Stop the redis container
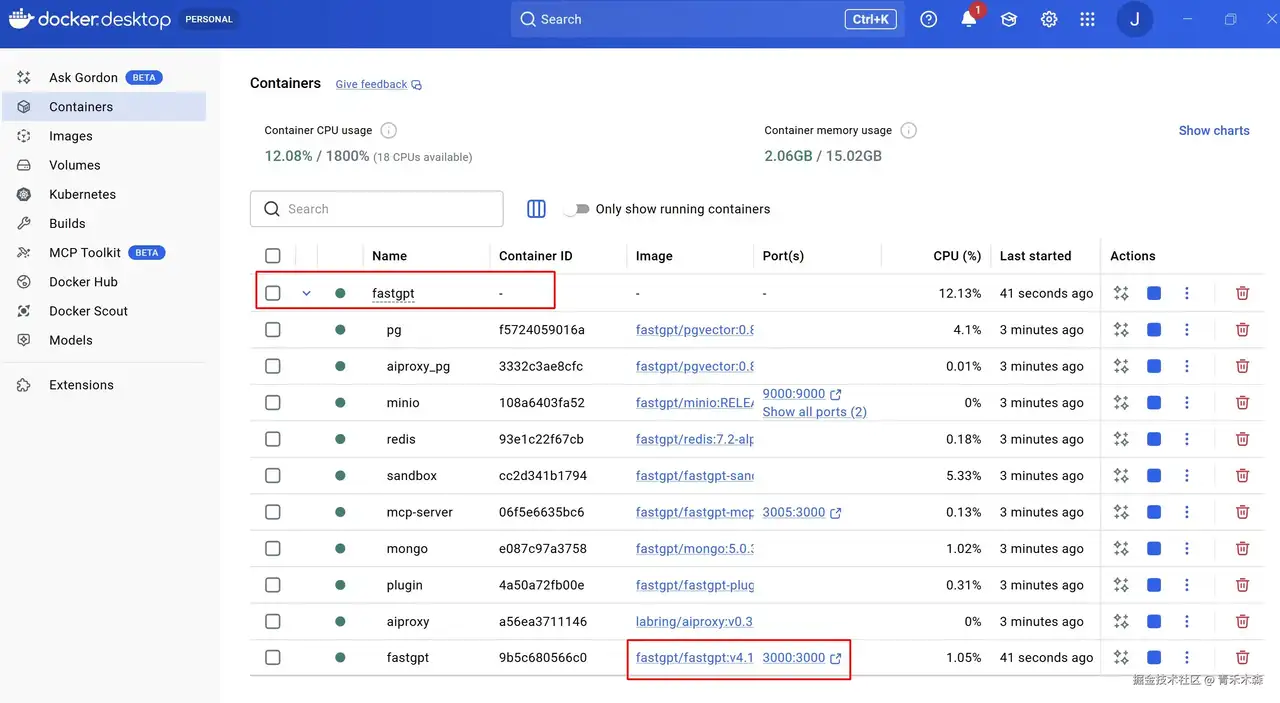1280x703 pixels. pos(1154,439)
